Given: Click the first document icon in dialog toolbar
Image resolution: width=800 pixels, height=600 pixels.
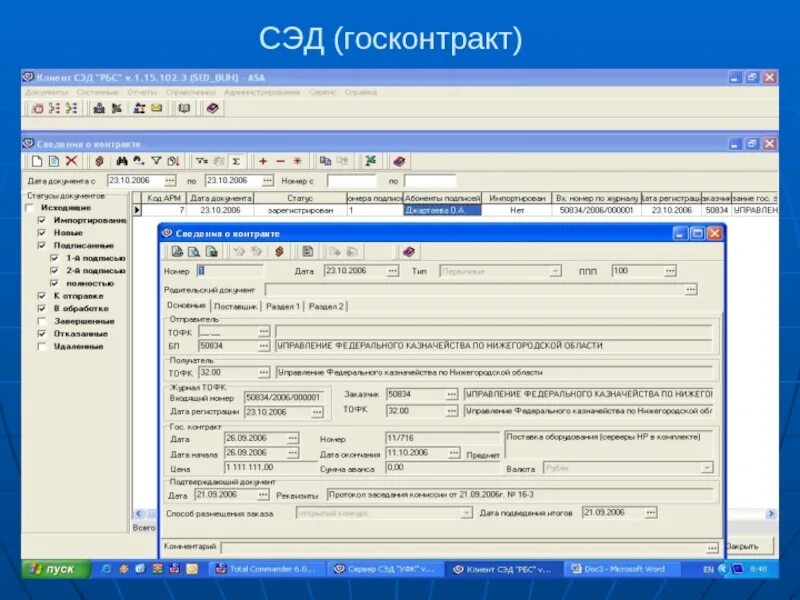Looking at the screenshot, I should (x=177, y=252).
